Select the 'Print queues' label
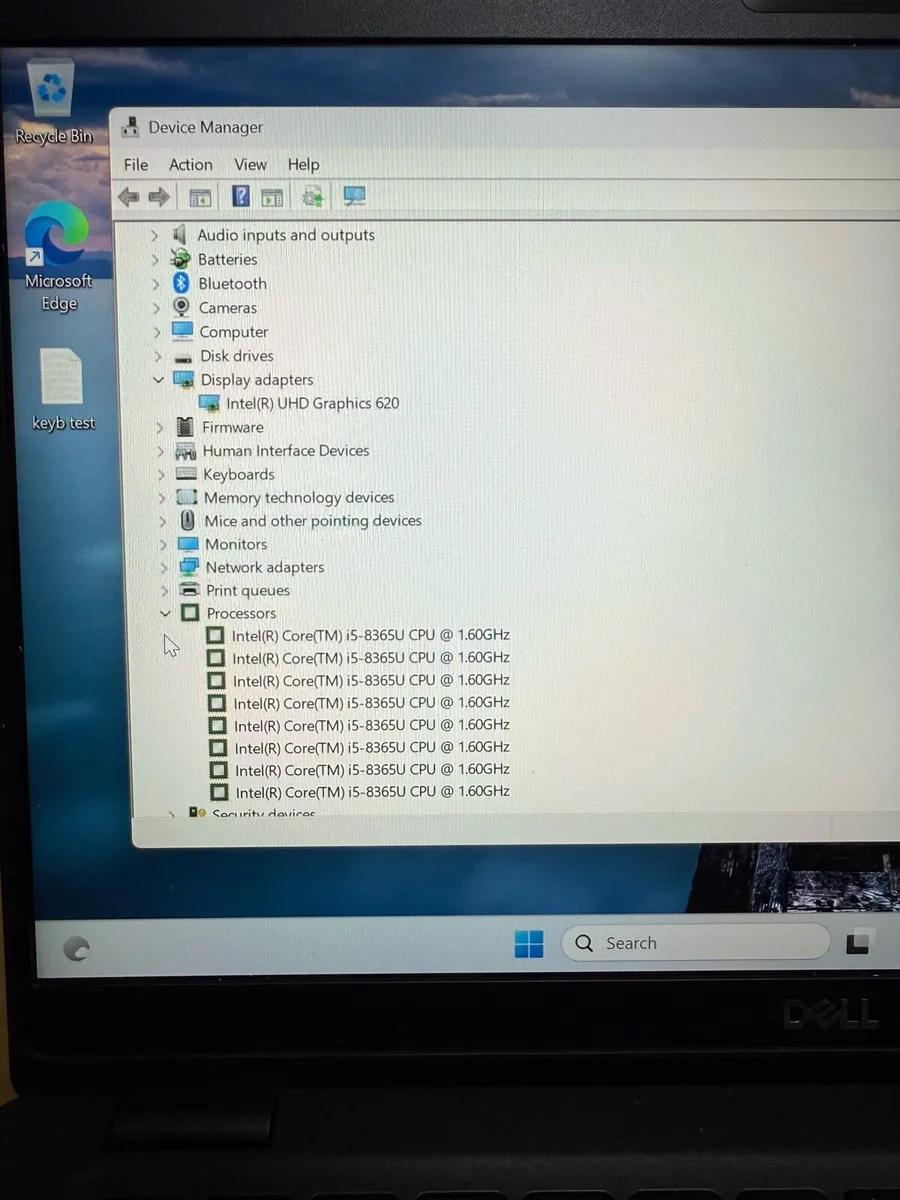Screen dimensions: 900x1200 [x=247, y=590]
